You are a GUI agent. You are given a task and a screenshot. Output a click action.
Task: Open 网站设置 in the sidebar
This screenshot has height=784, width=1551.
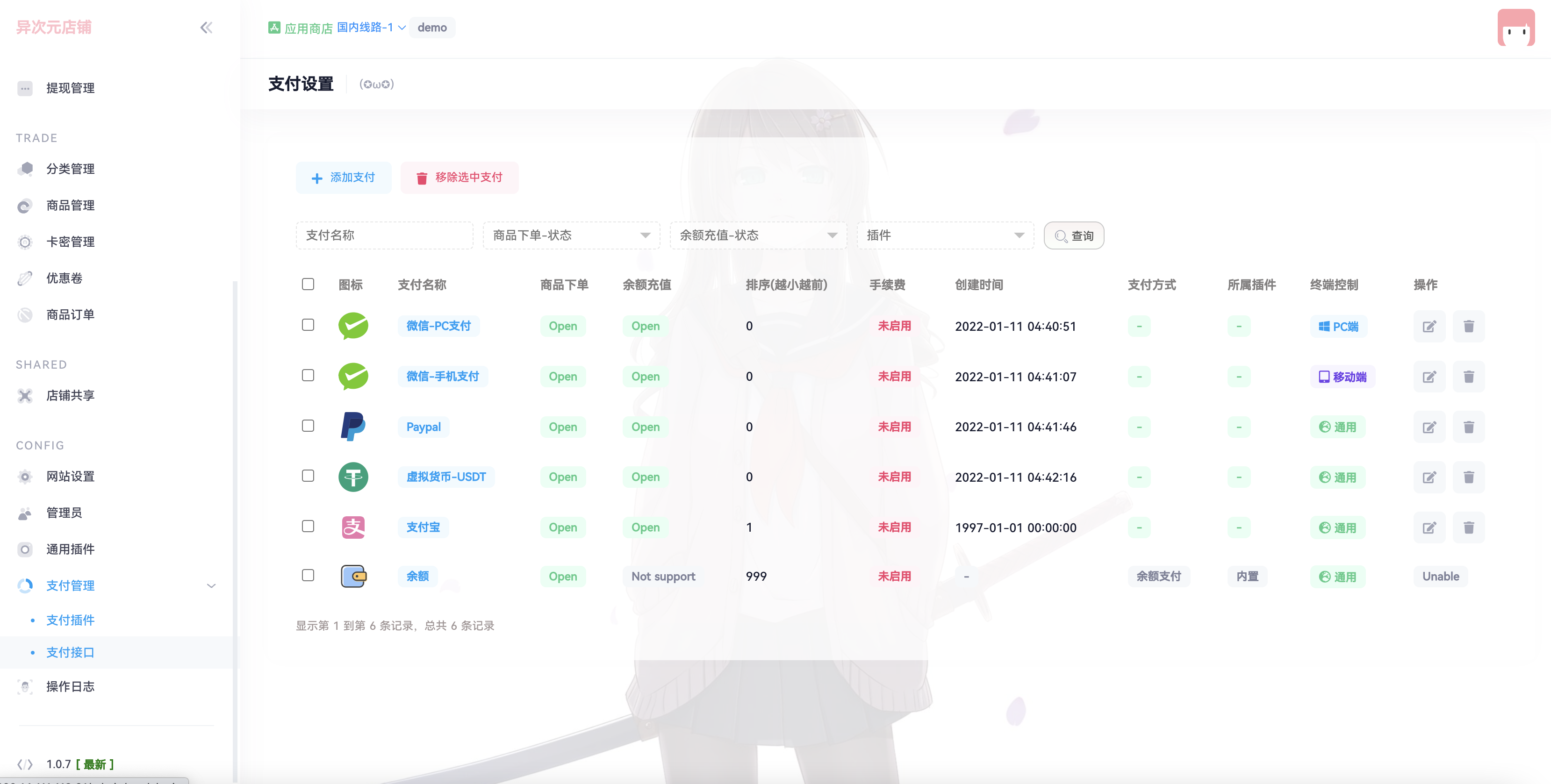[71, 477]
